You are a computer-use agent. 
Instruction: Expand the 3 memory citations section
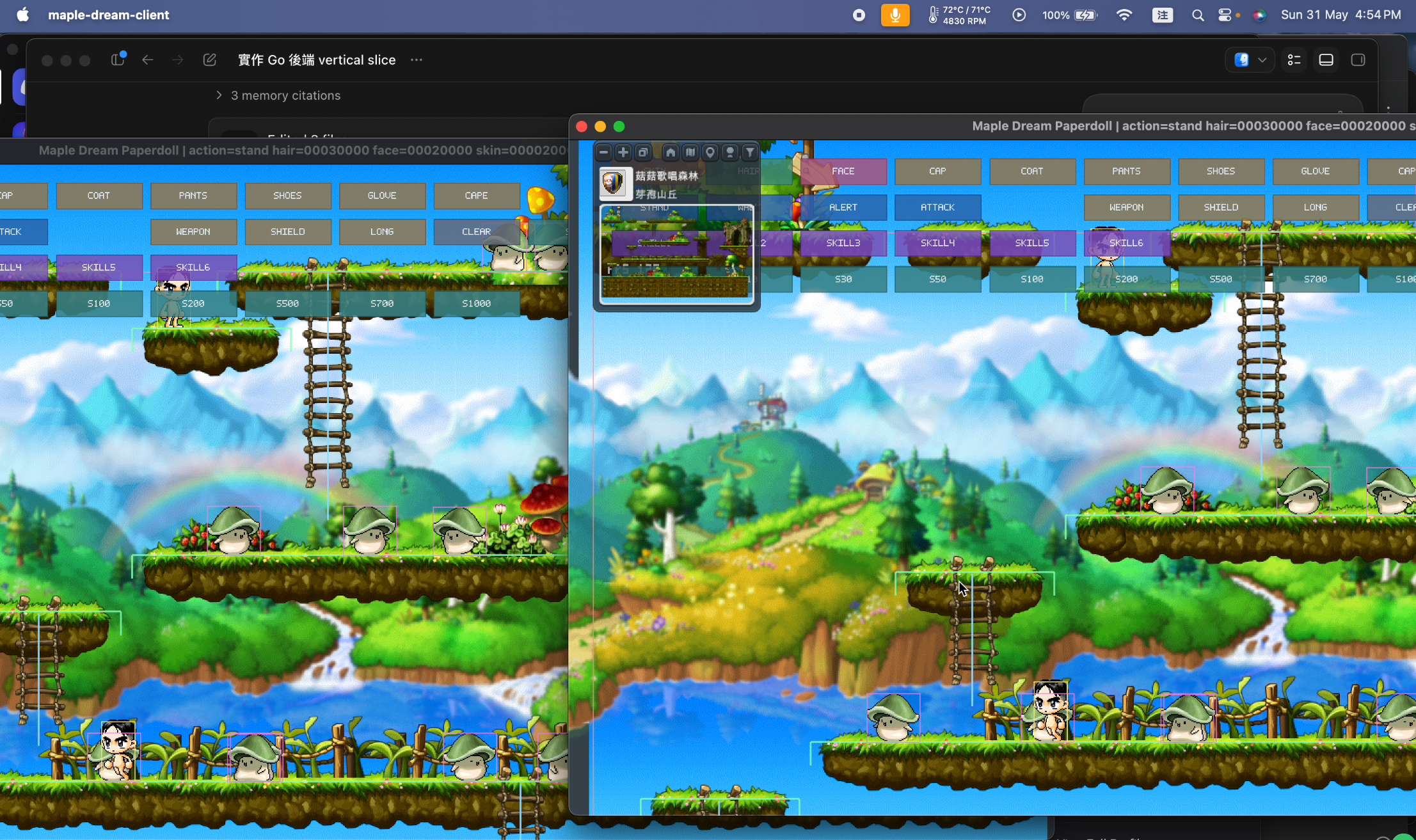pyautogui.click(x=278, y=95)
